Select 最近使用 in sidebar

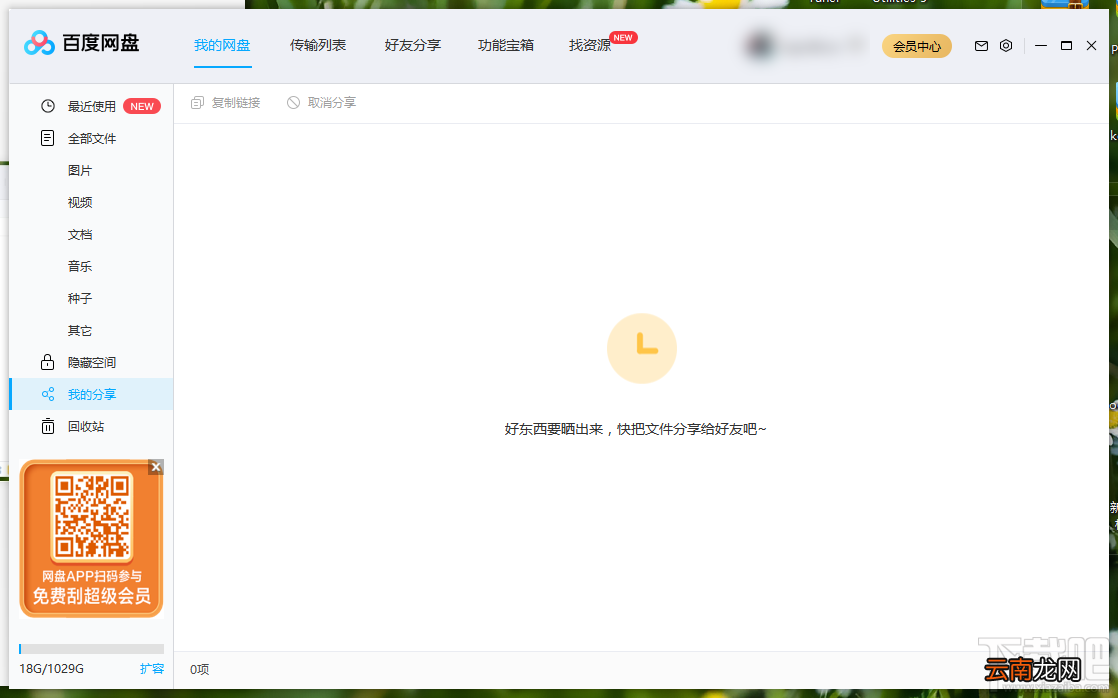91,106
